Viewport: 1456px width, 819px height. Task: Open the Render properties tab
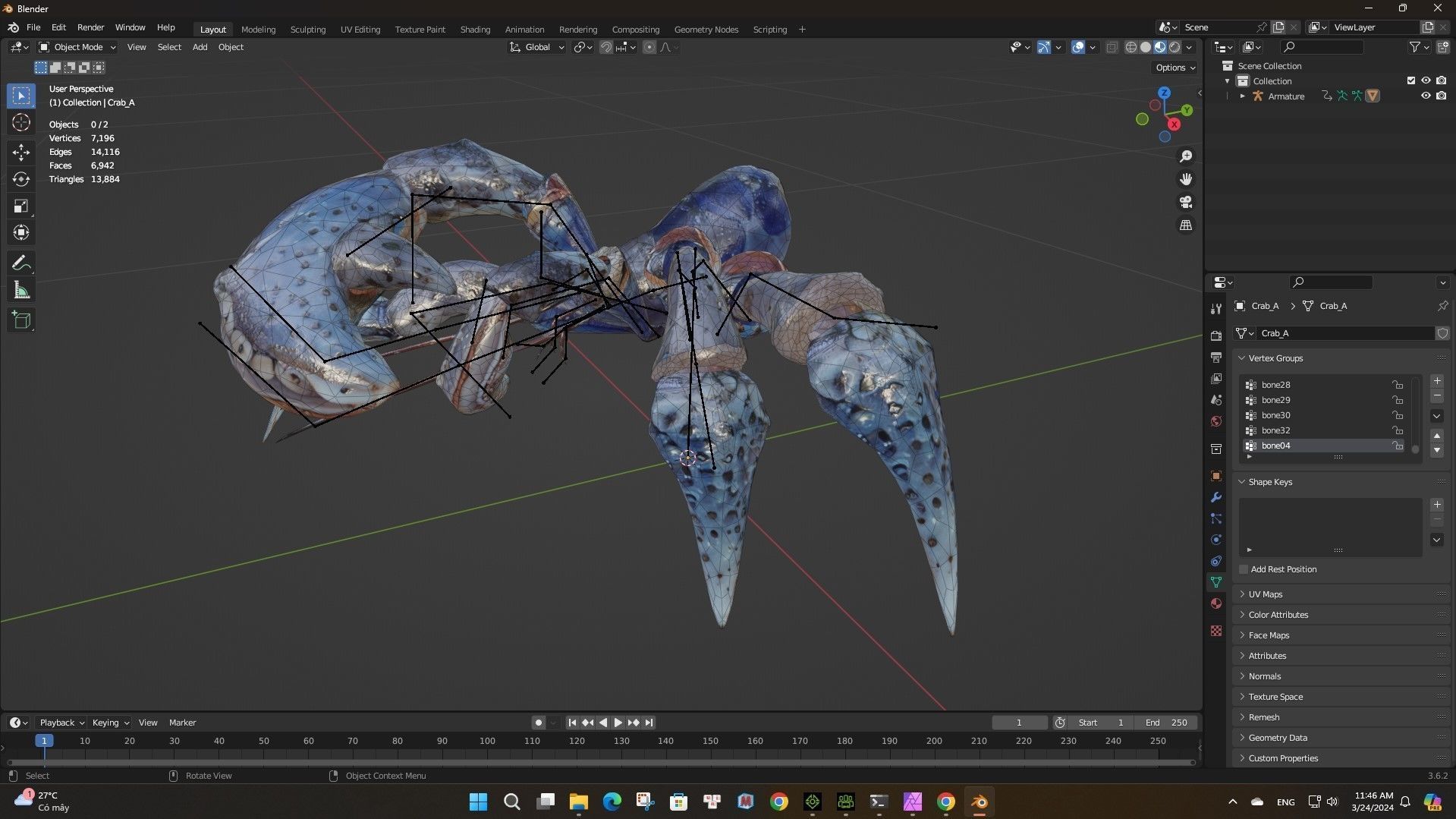(x=1216, y=335)
